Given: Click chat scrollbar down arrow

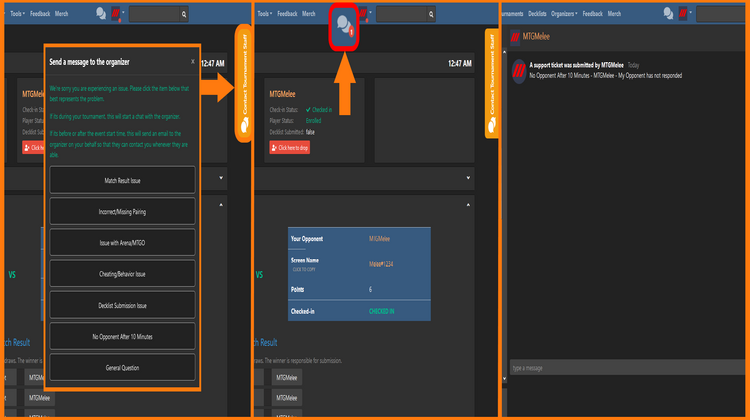Looking at the screenshot, I should (x=504, y=379).
